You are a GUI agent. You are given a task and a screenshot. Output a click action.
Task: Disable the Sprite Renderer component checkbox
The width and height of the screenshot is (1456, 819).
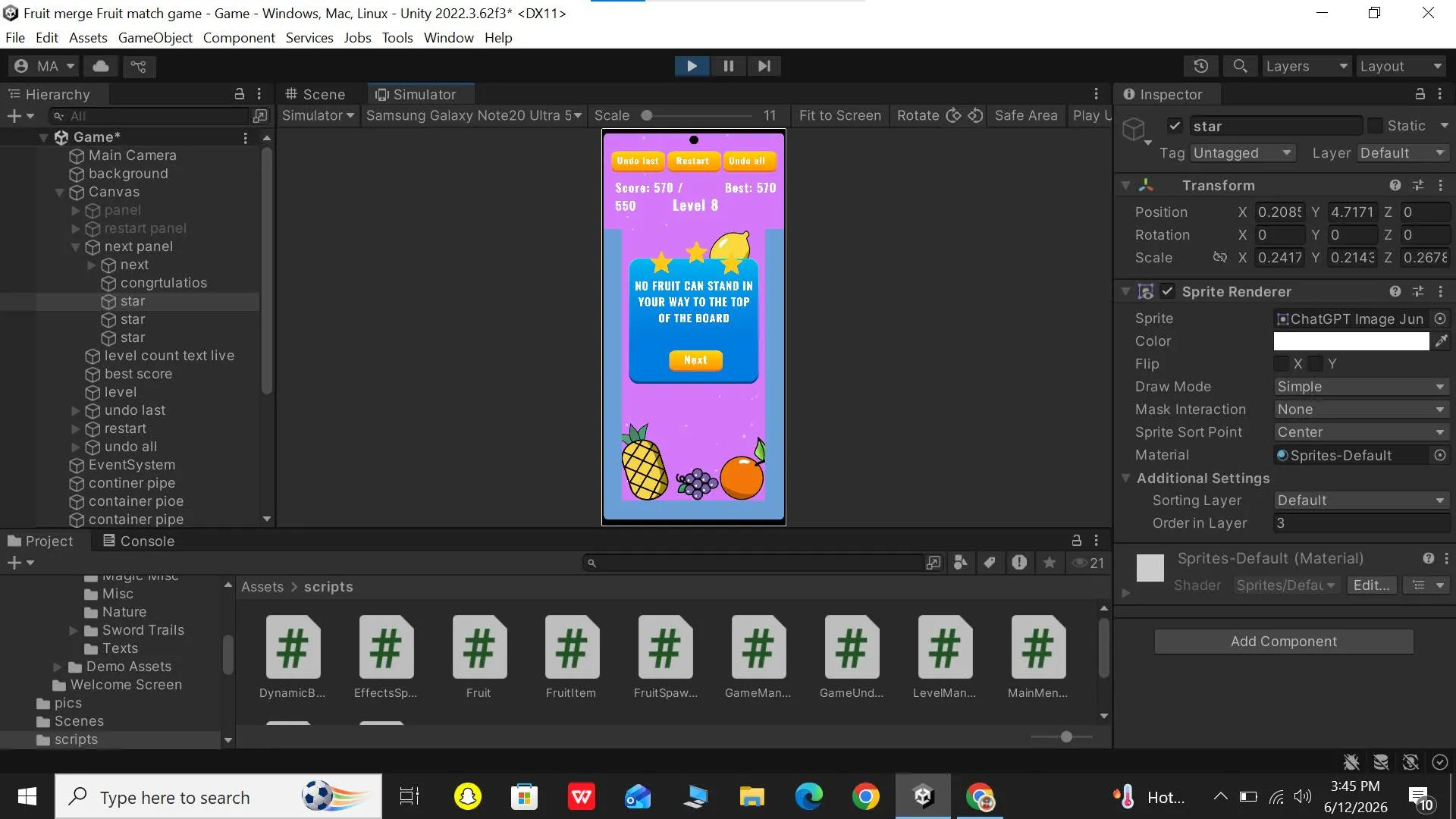click(1168, 291)
